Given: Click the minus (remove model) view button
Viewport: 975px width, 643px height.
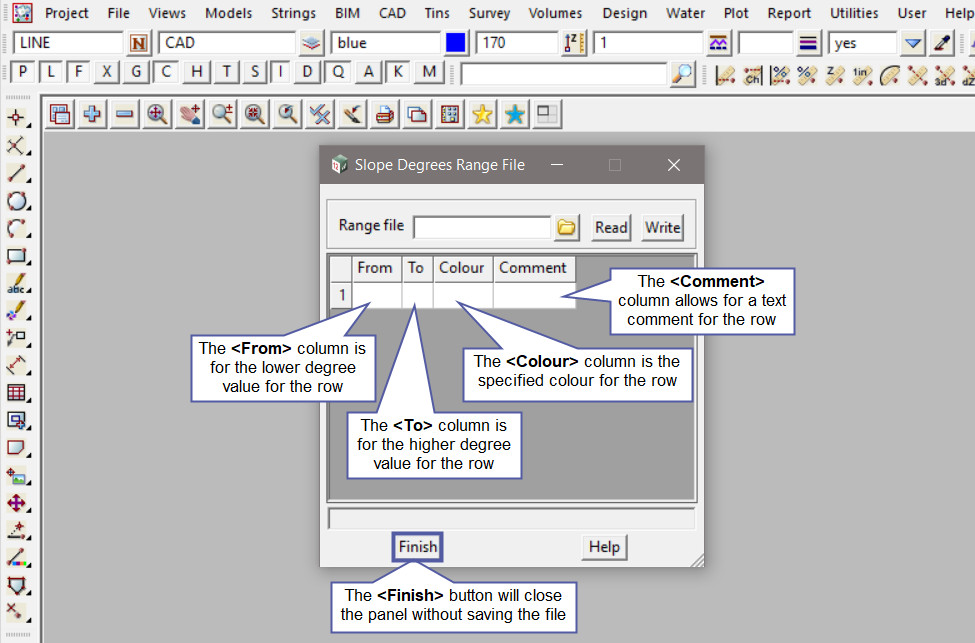Looking at the screenshot, I should (124, 114).
